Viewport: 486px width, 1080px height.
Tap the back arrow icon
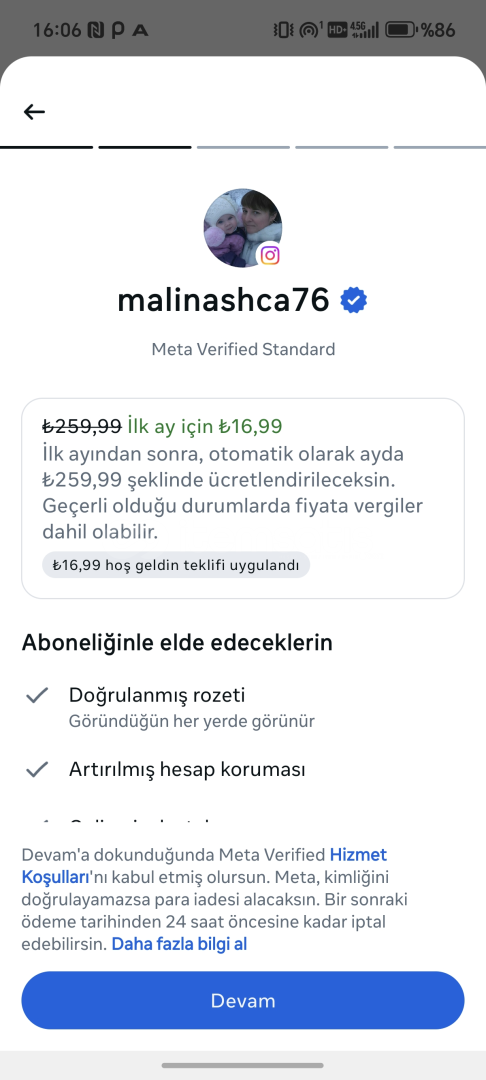coord(34,112)
